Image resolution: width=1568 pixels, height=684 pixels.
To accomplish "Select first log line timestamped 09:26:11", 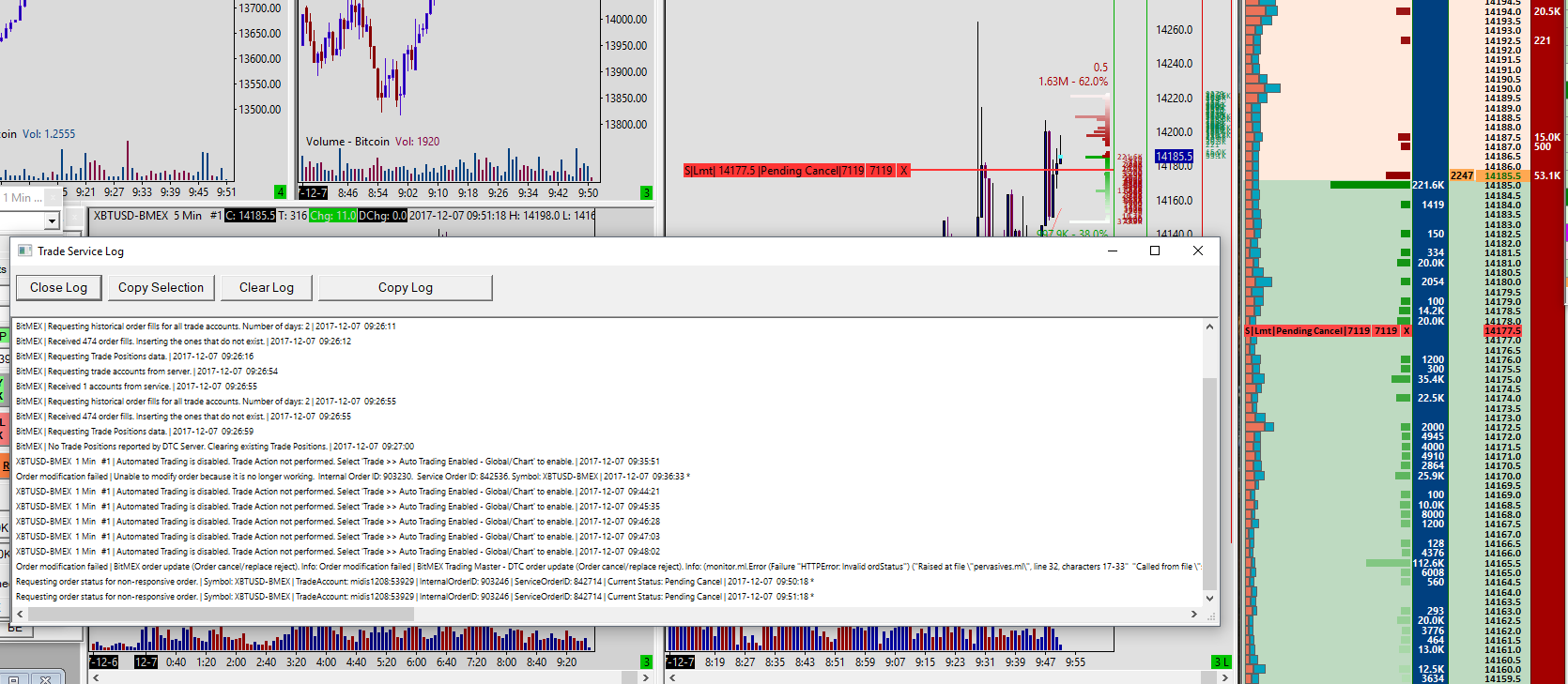I will tap(206, 327).
